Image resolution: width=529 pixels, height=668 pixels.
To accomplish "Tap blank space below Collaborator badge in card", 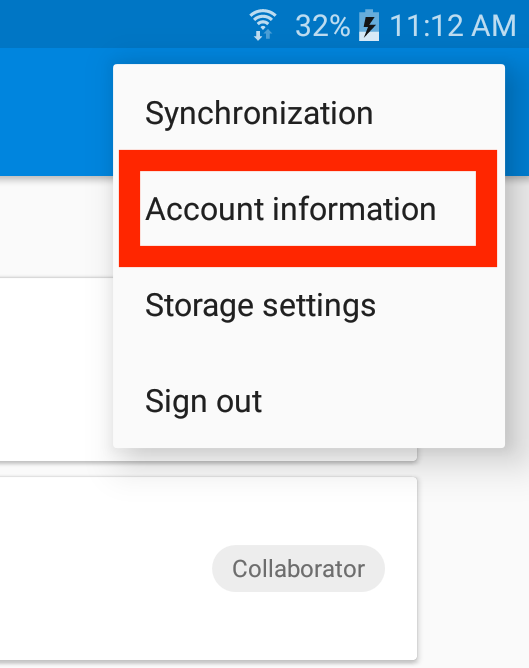I will pyautogui.click(x=298, y=625).
